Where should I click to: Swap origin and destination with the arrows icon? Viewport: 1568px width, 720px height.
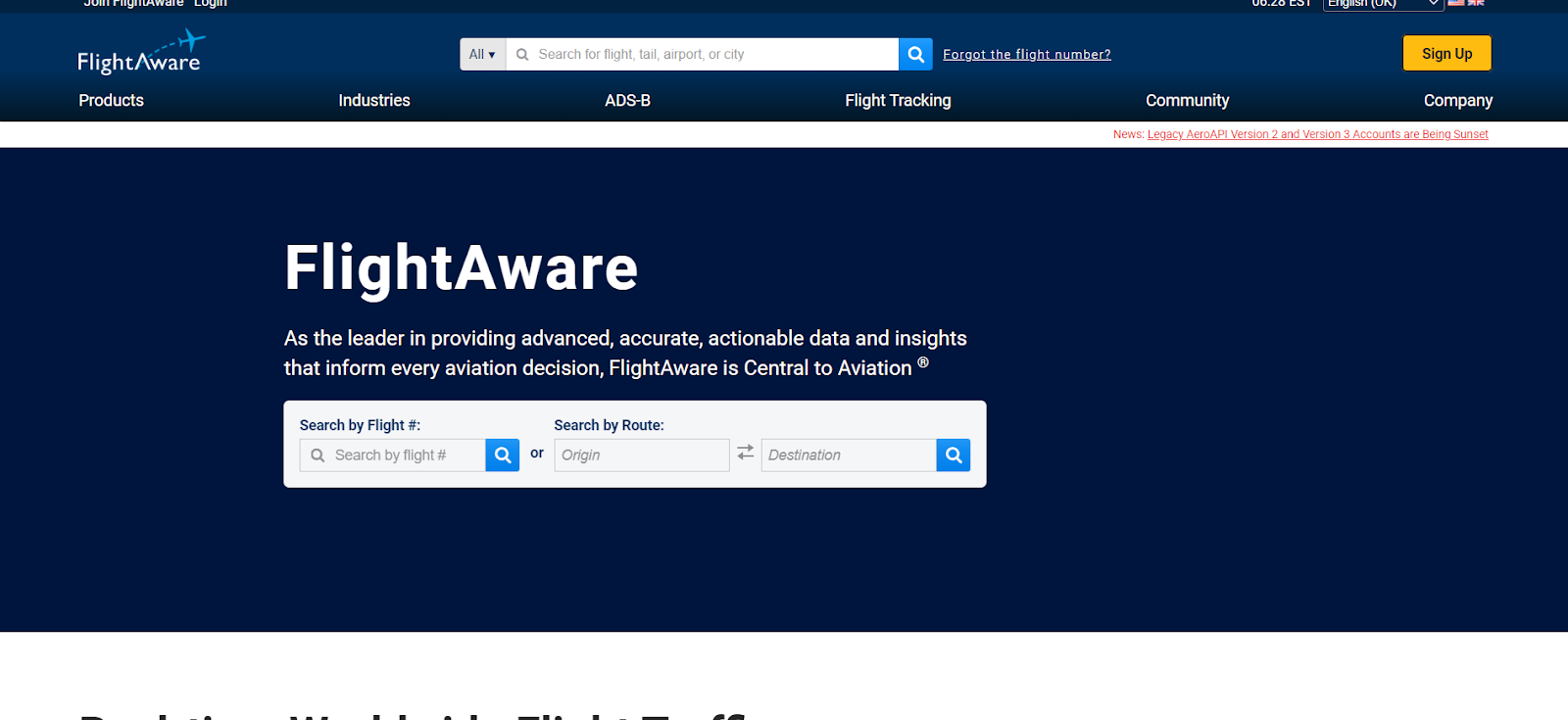[746, 453]
